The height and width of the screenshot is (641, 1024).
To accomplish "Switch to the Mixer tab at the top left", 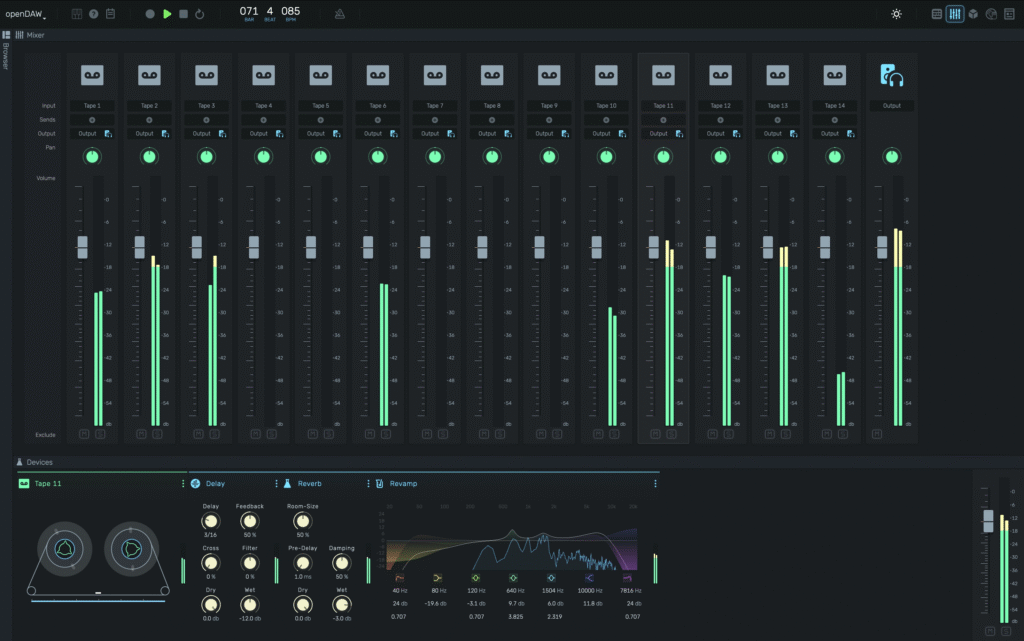I will tap(36, 33).
